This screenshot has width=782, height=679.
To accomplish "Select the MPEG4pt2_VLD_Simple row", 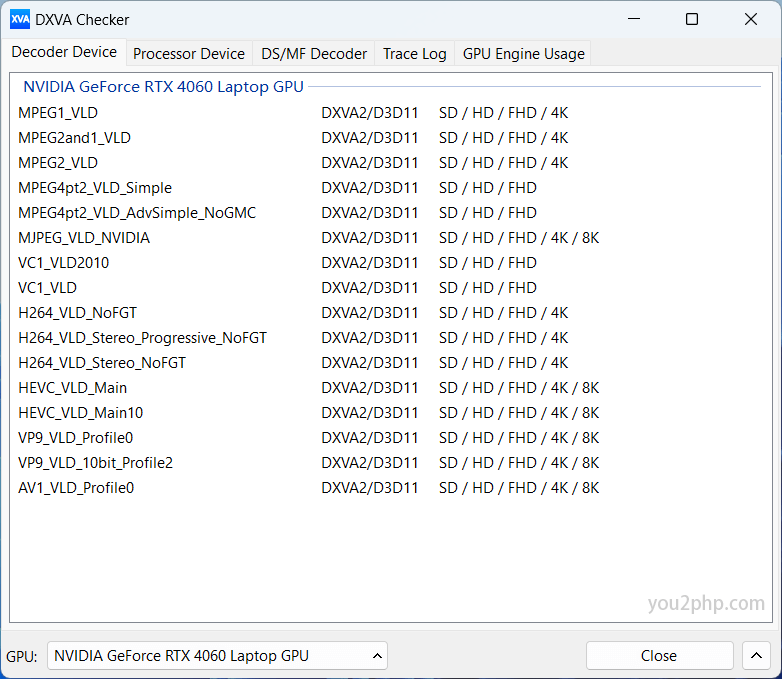I will (x=95, y=188).
